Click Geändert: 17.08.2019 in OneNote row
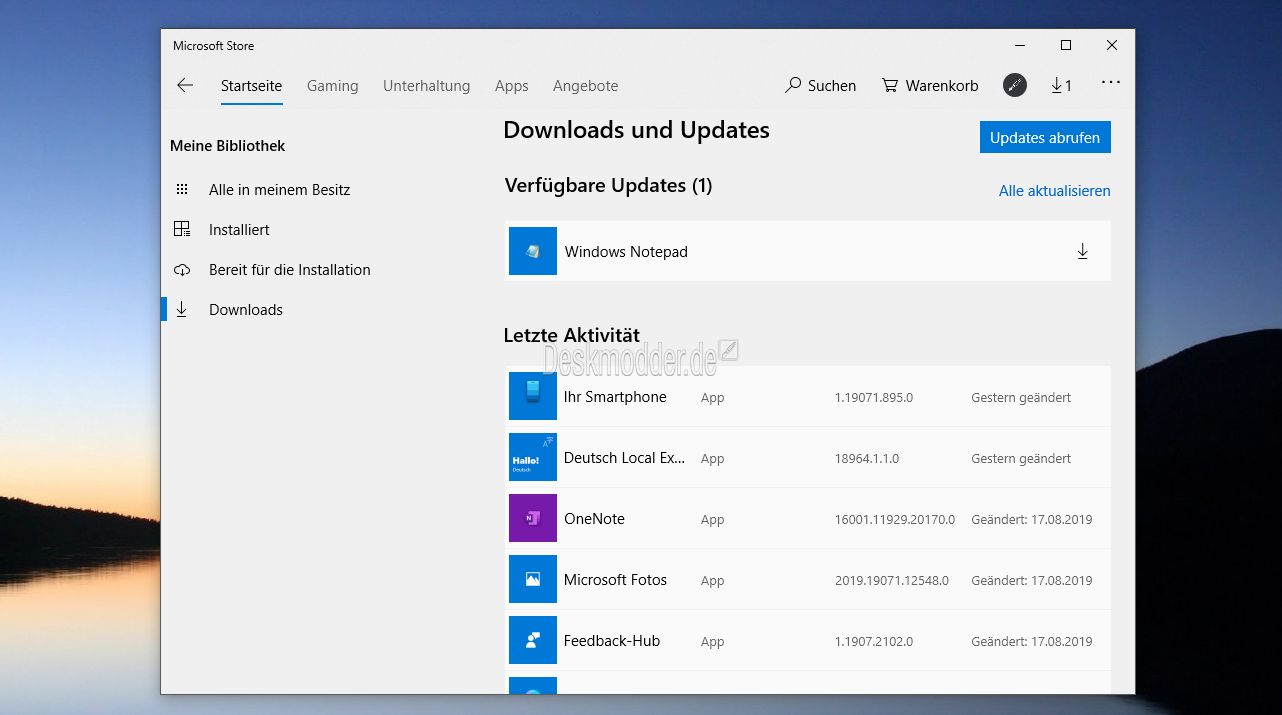 (x=1031, y=520)
